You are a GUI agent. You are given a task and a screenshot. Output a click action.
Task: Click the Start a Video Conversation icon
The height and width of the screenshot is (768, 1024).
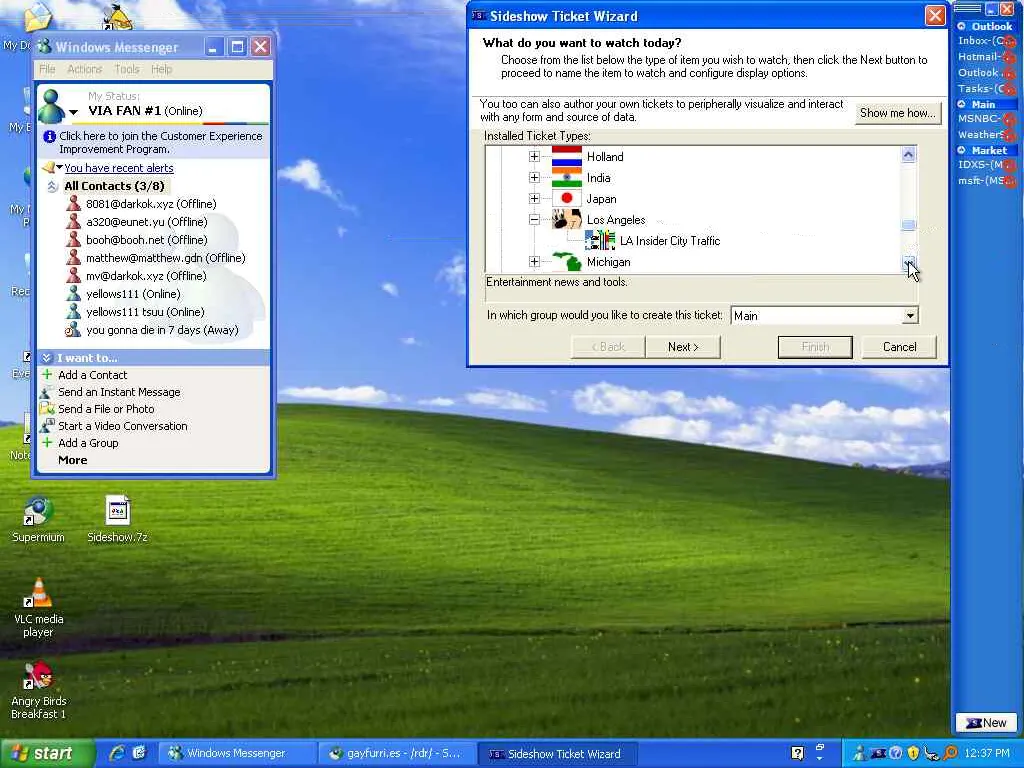pos(46,426)
